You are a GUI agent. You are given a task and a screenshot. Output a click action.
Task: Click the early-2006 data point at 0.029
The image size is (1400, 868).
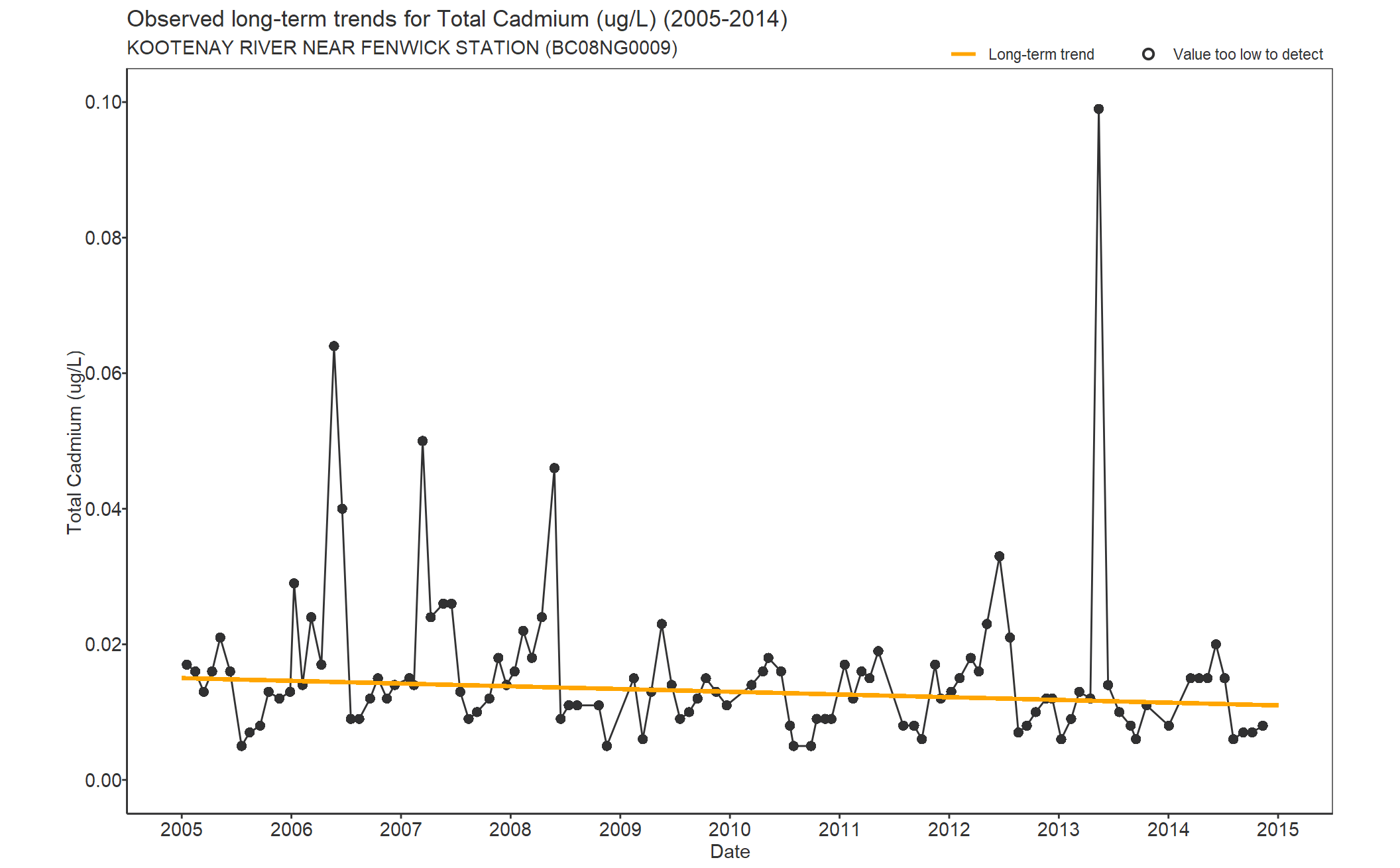click(294, 584)
